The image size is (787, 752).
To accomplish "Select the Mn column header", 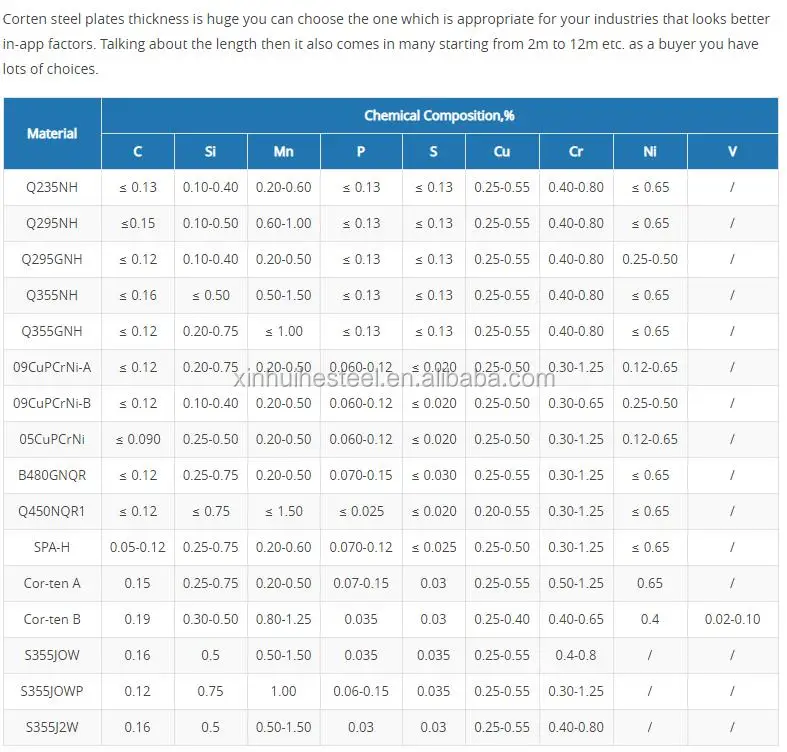I will tap(283, 151).
